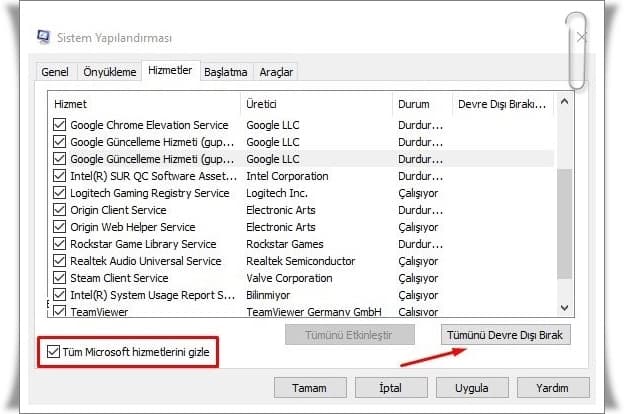Switch to the Araçlar tab
This screenshot has width=624, height=414.
276,72
